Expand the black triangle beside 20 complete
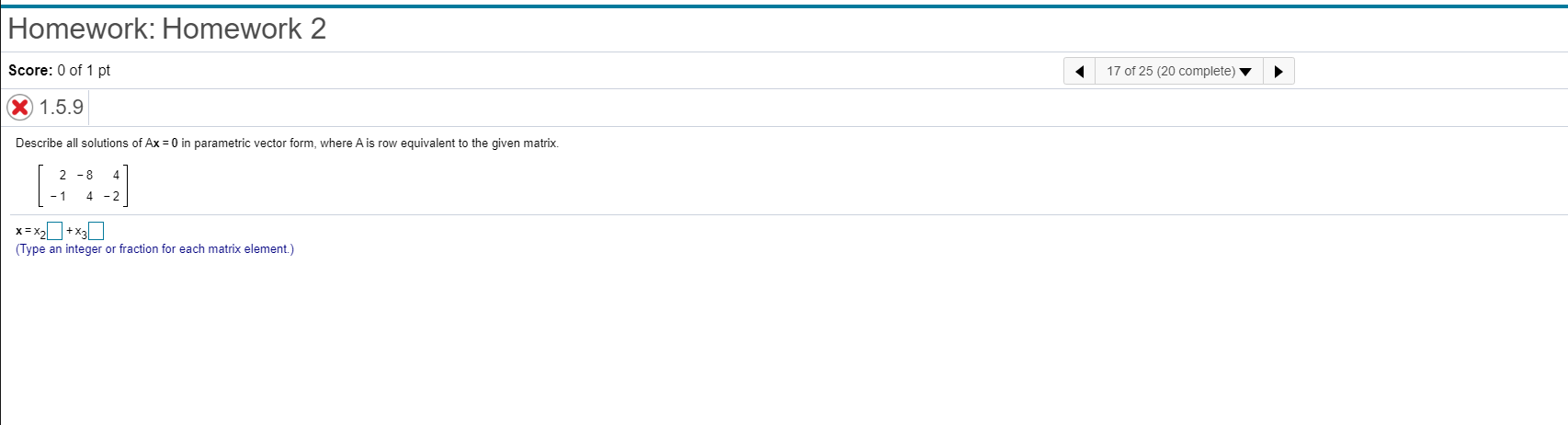The image size is (1568, 425). (1245, 72)
